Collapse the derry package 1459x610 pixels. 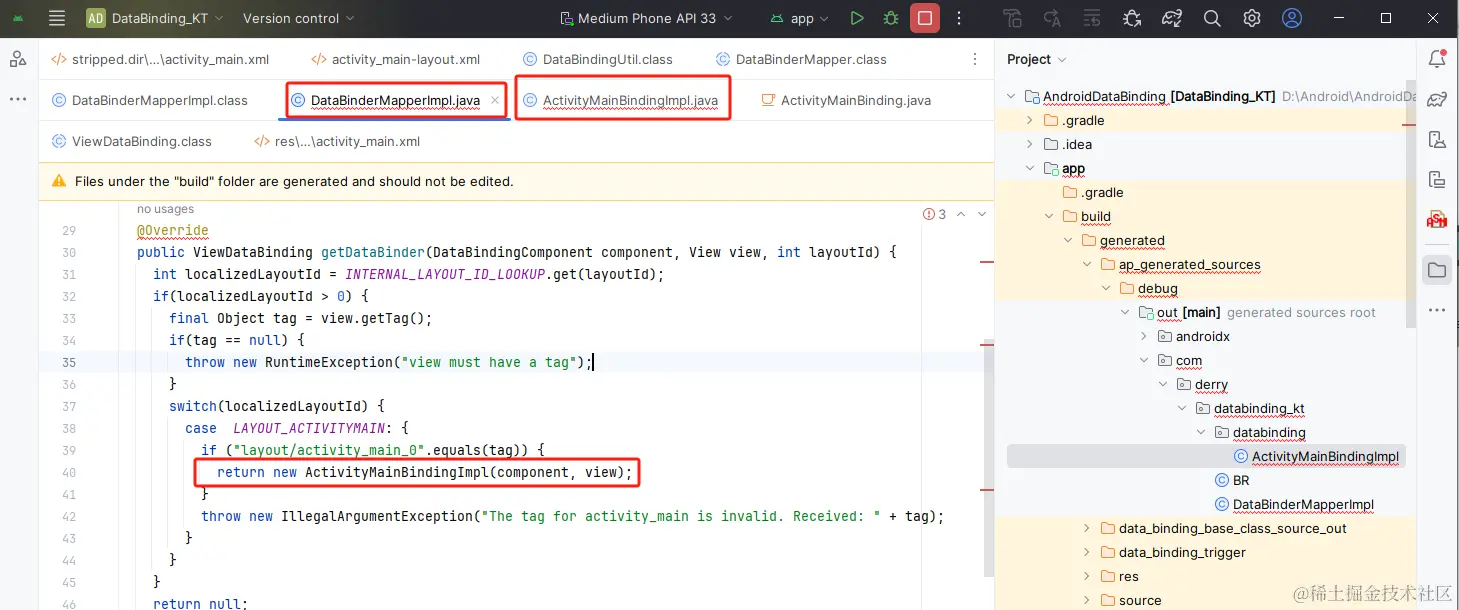tap(1164, 384)
